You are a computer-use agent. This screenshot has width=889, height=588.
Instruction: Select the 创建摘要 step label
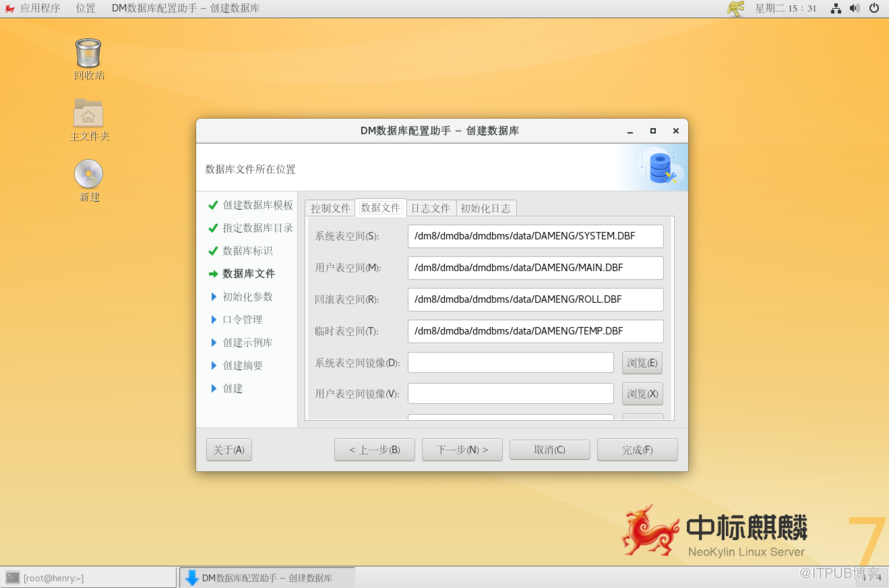click(x=242, y=365)
